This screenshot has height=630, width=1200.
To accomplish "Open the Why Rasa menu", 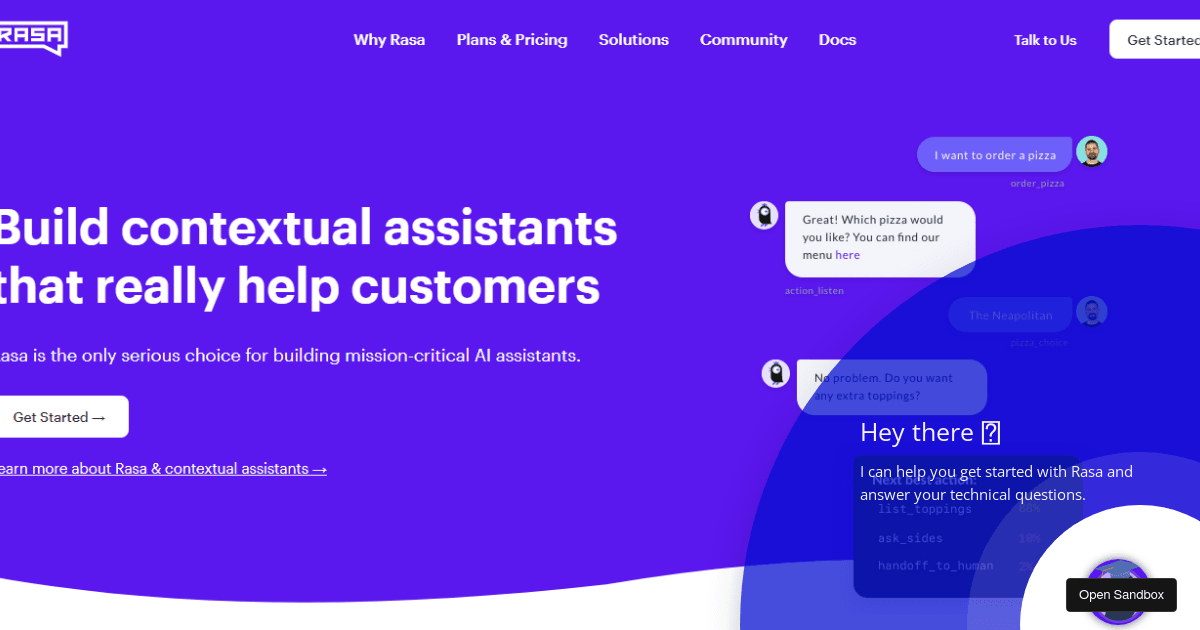I will pos(389,40).
